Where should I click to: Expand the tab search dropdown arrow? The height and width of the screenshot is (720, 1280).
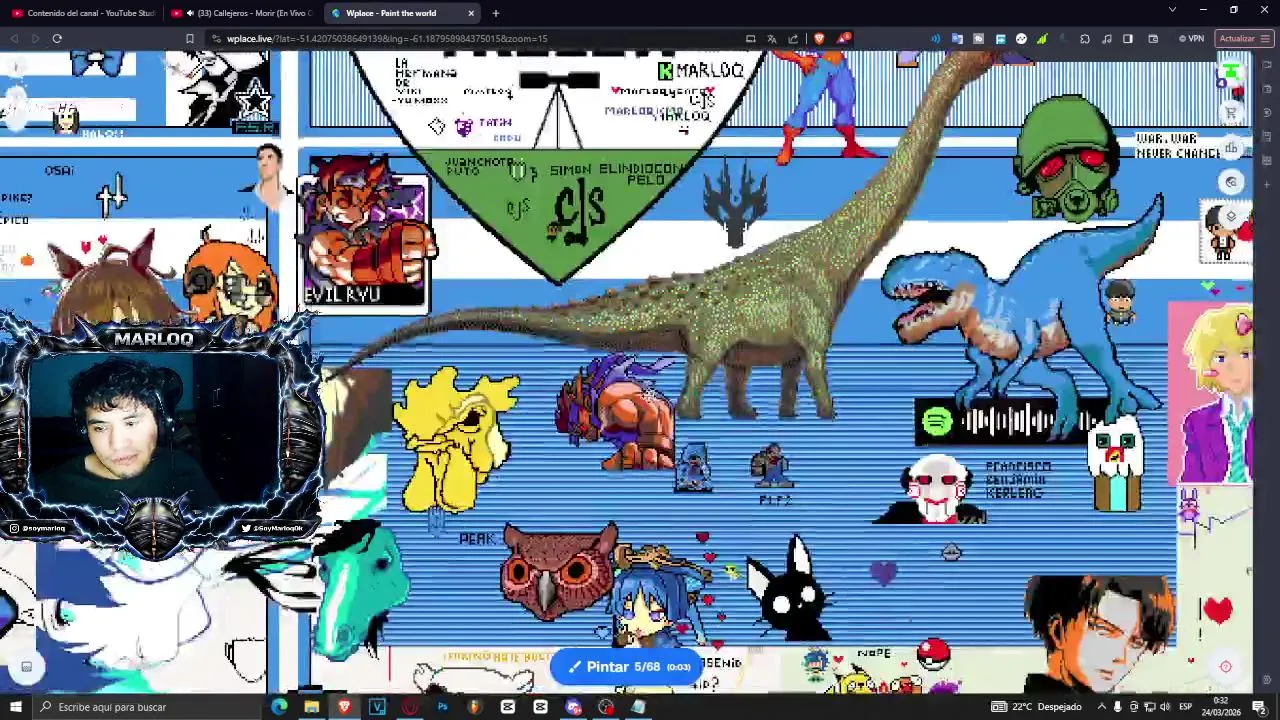tap(1172, 10)
